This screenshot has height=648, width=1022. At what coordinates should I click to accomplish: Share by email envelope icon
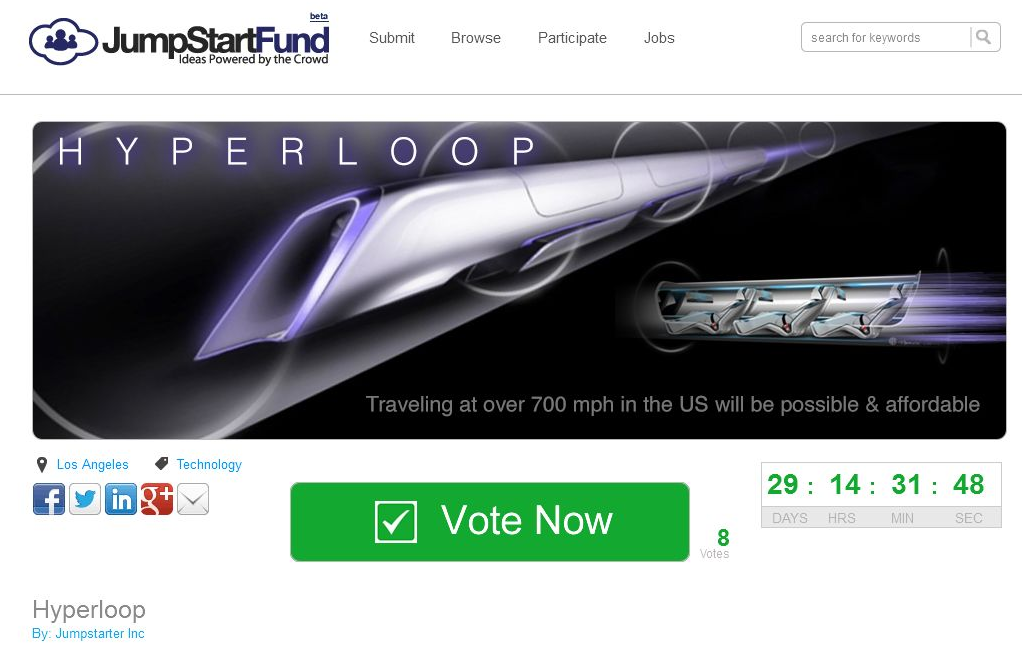(193, 499)
